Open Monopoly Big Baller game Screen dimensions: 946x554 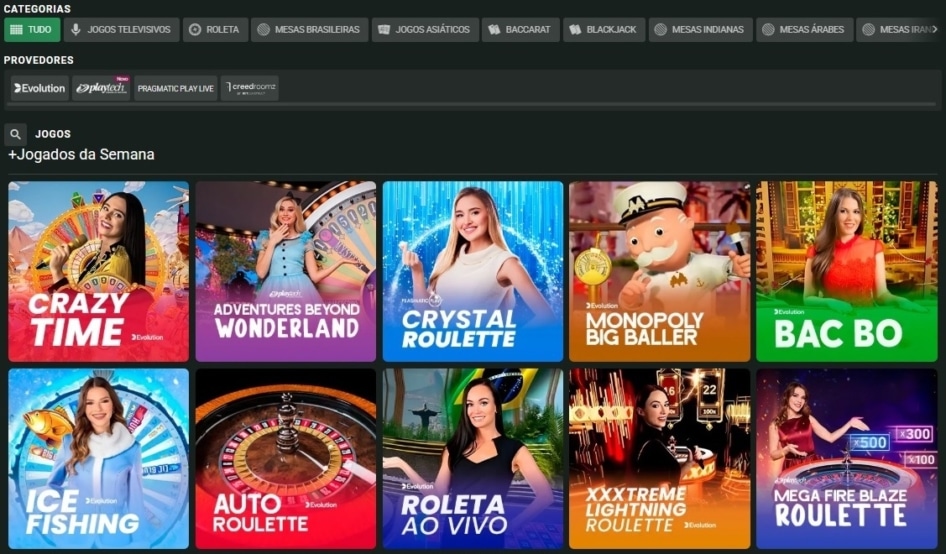[x=659, y=272]
